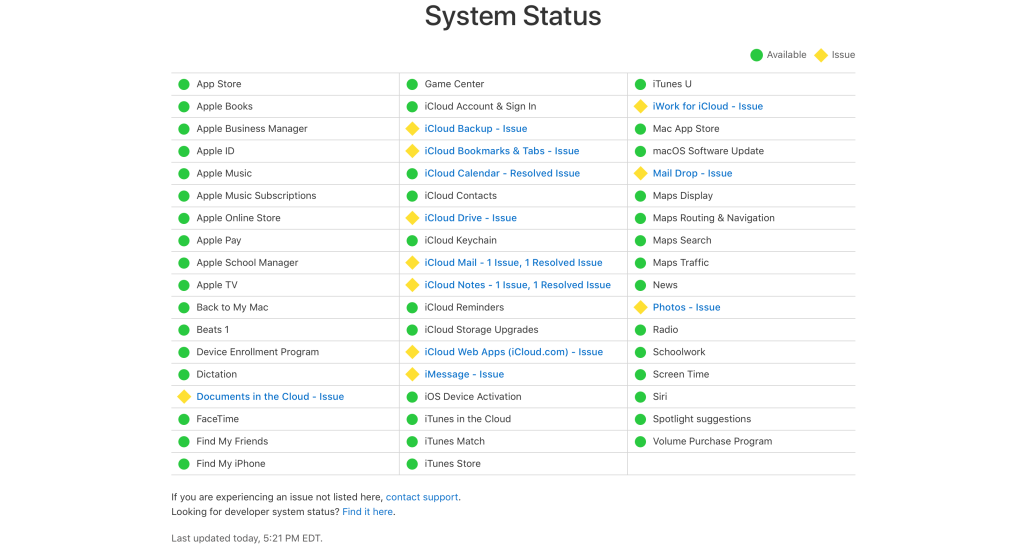Click the 'Spotlight suggestions' entry
Image resolution: width=1024 pixels, height=552 pixels.
[701, 419]
